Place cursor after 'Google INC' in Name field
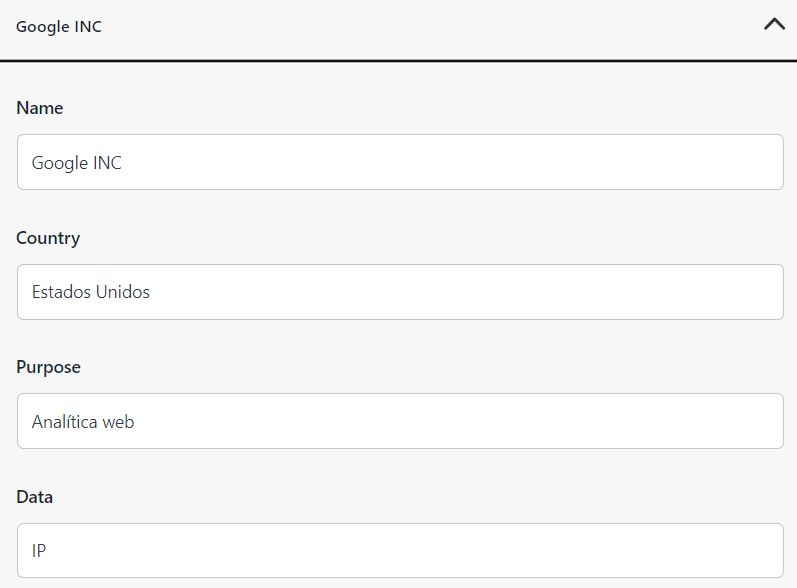 coord(122,163)
